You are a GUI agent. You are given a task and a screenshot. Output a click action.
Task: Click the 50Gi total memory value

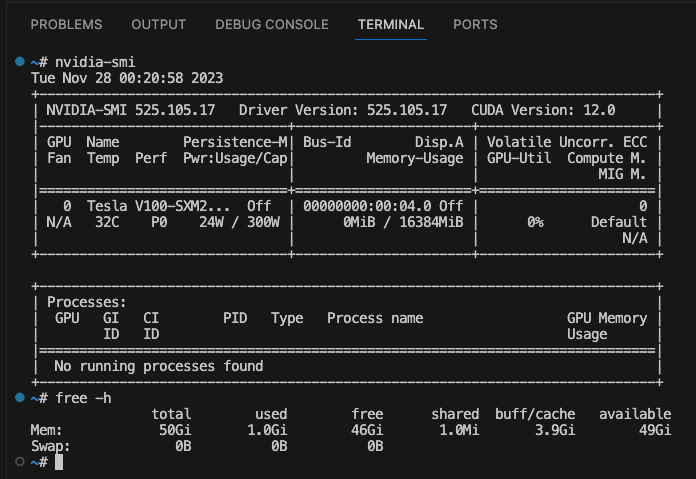point(175,430)
